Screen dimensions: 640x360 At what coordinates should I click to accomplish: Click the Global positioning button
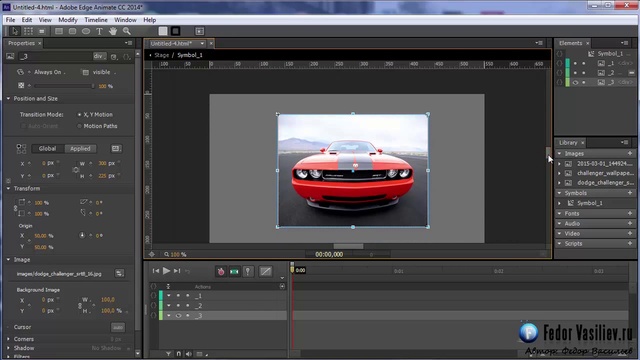(x=48, y=149)
